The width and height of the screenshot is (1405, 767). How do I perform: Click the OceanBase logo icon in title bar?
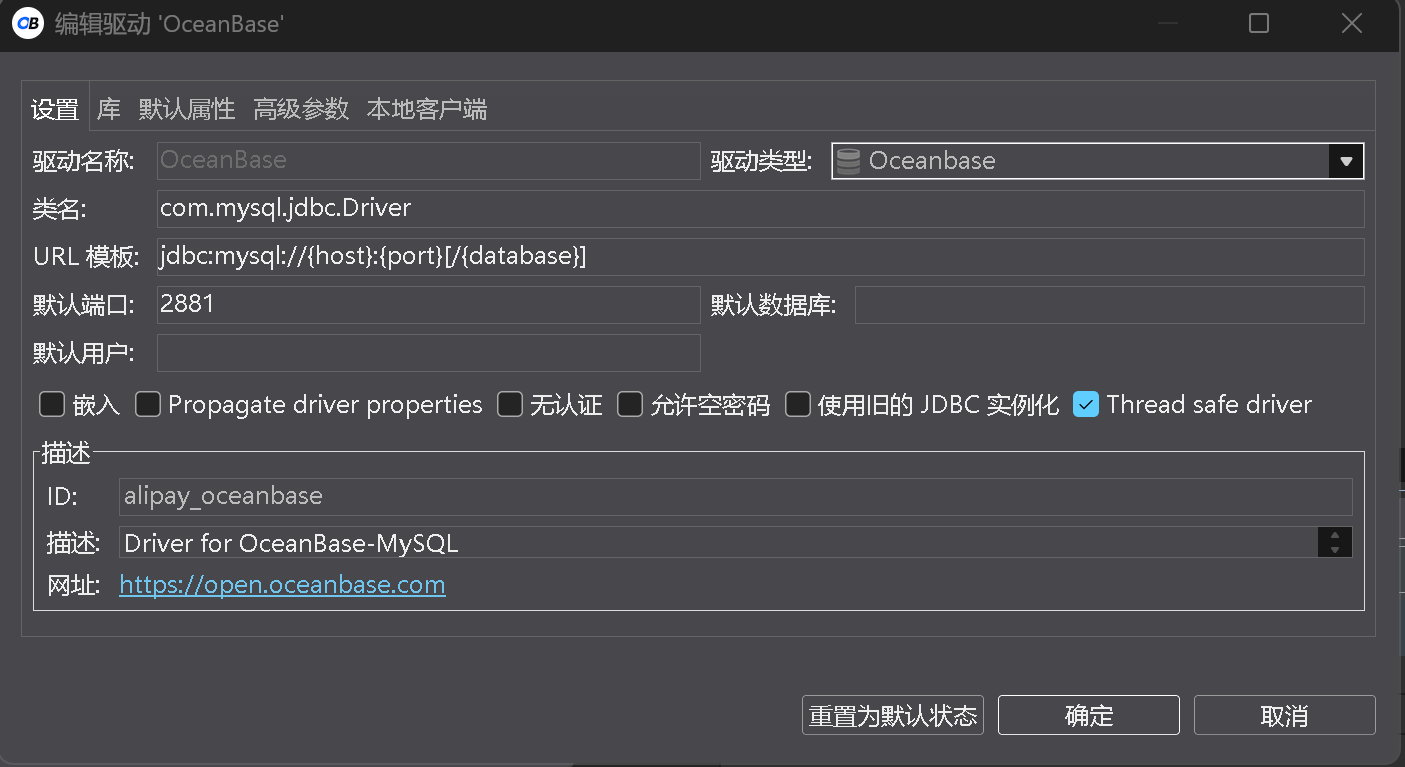[x=28, y=23]
